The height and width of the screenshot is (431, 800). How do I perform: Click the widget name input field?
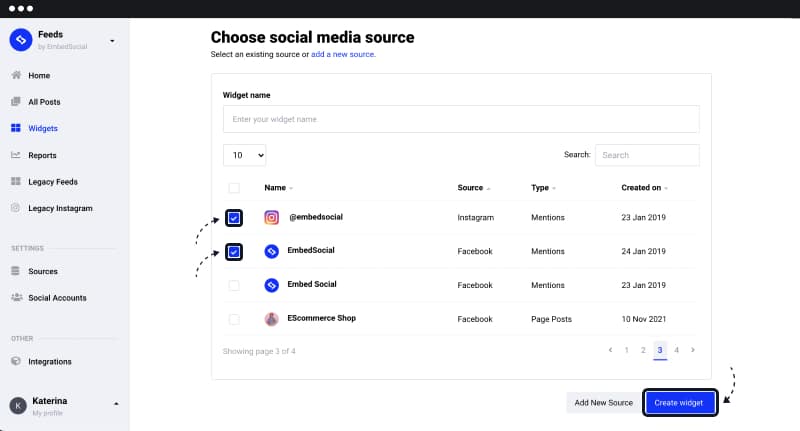click(461, 119)
